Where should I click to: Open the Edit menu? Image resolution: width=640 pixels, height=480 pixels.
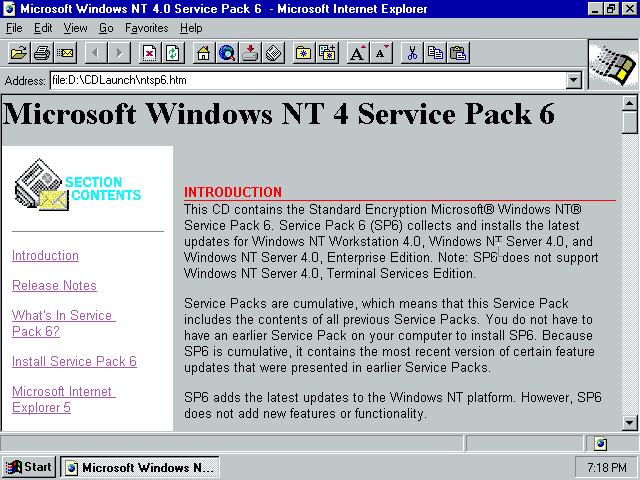click(43, 28)
